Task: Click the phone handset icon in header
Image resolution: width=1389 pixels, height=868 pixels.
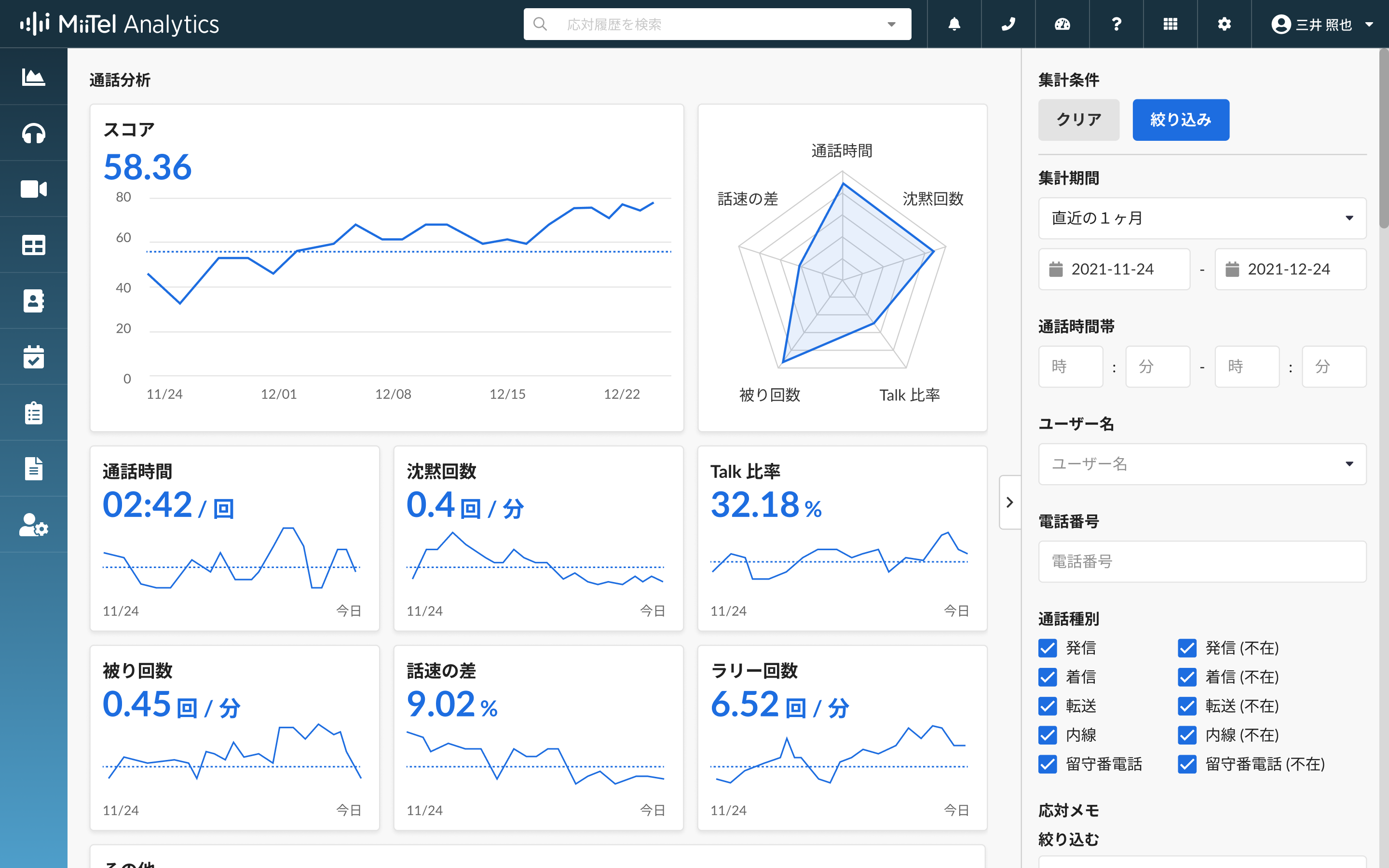Action: (1008, 24)
